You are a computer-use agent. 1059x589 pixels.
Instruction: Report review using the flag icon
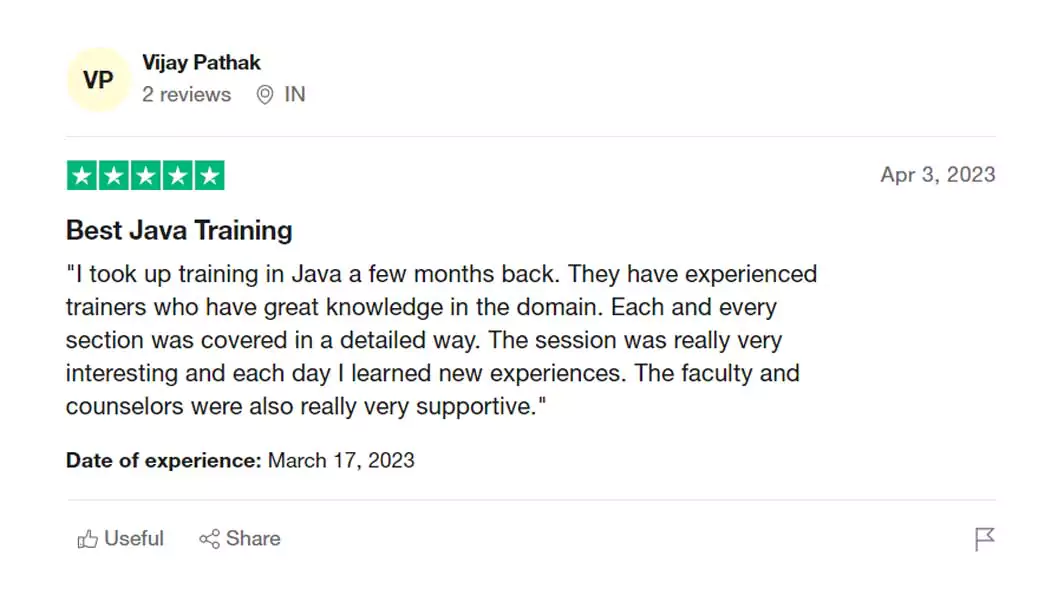tap(984, 540)
